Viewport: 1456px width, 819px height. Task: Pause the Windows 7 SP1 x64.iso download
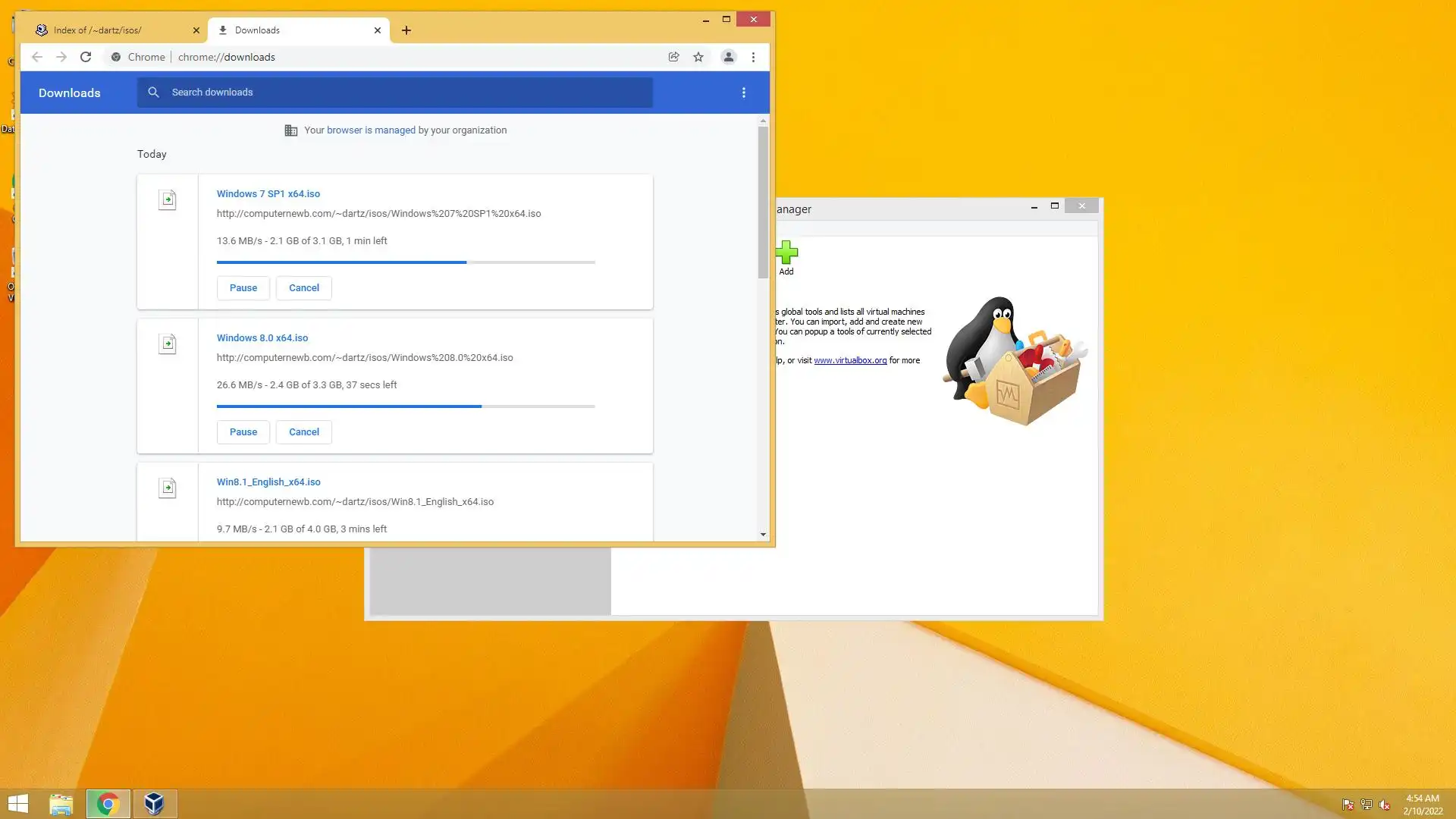243,288
